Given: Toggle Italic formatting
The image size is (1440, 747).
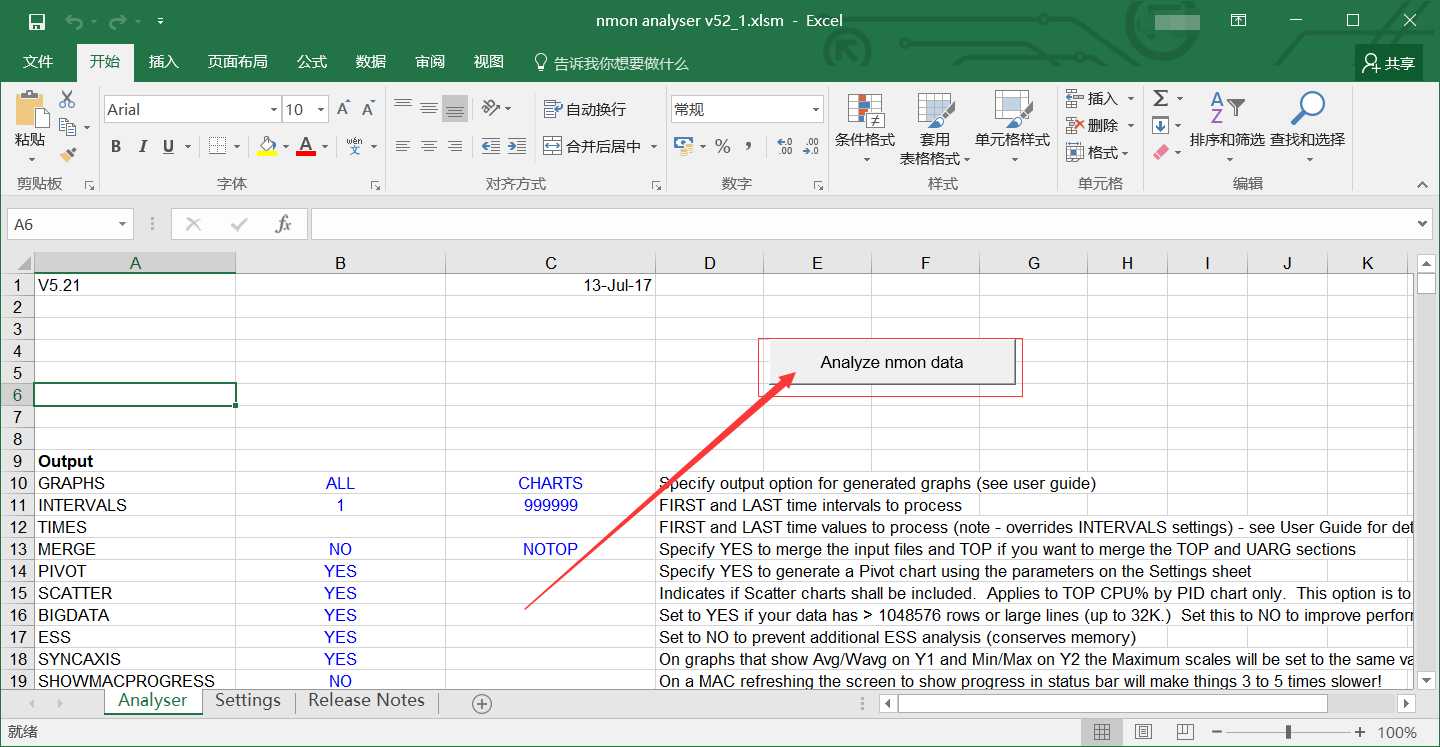Looking at the screenshot, I should click(x=142, y=146).
